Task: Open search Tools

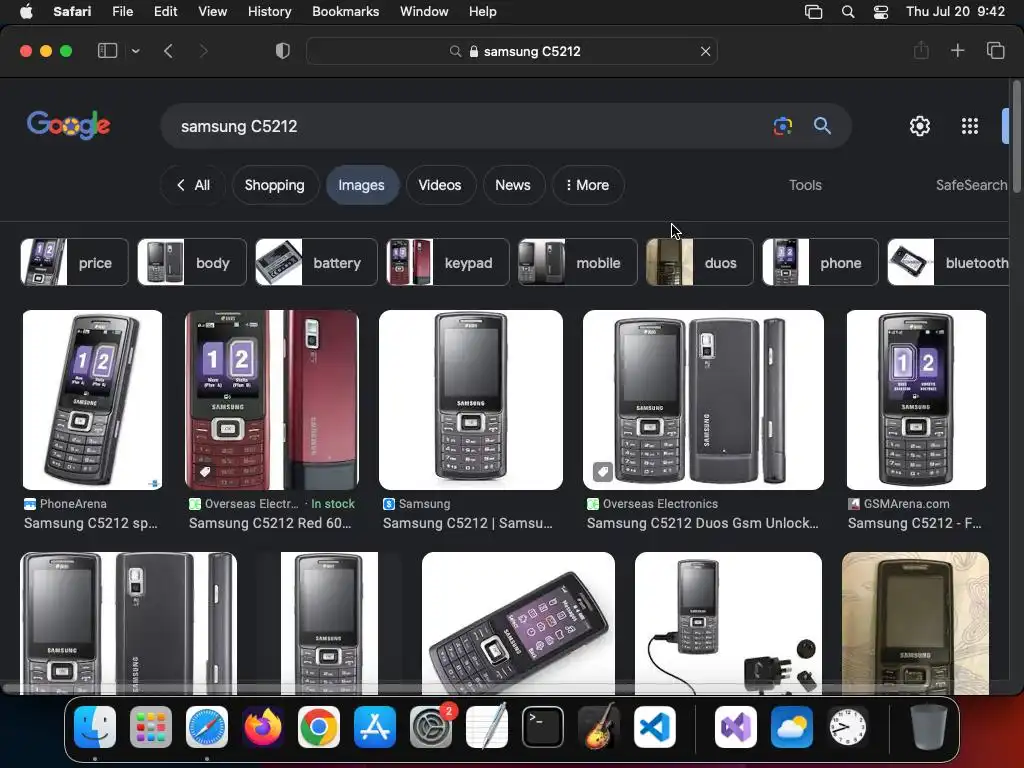Action: [x=805, y=185]
